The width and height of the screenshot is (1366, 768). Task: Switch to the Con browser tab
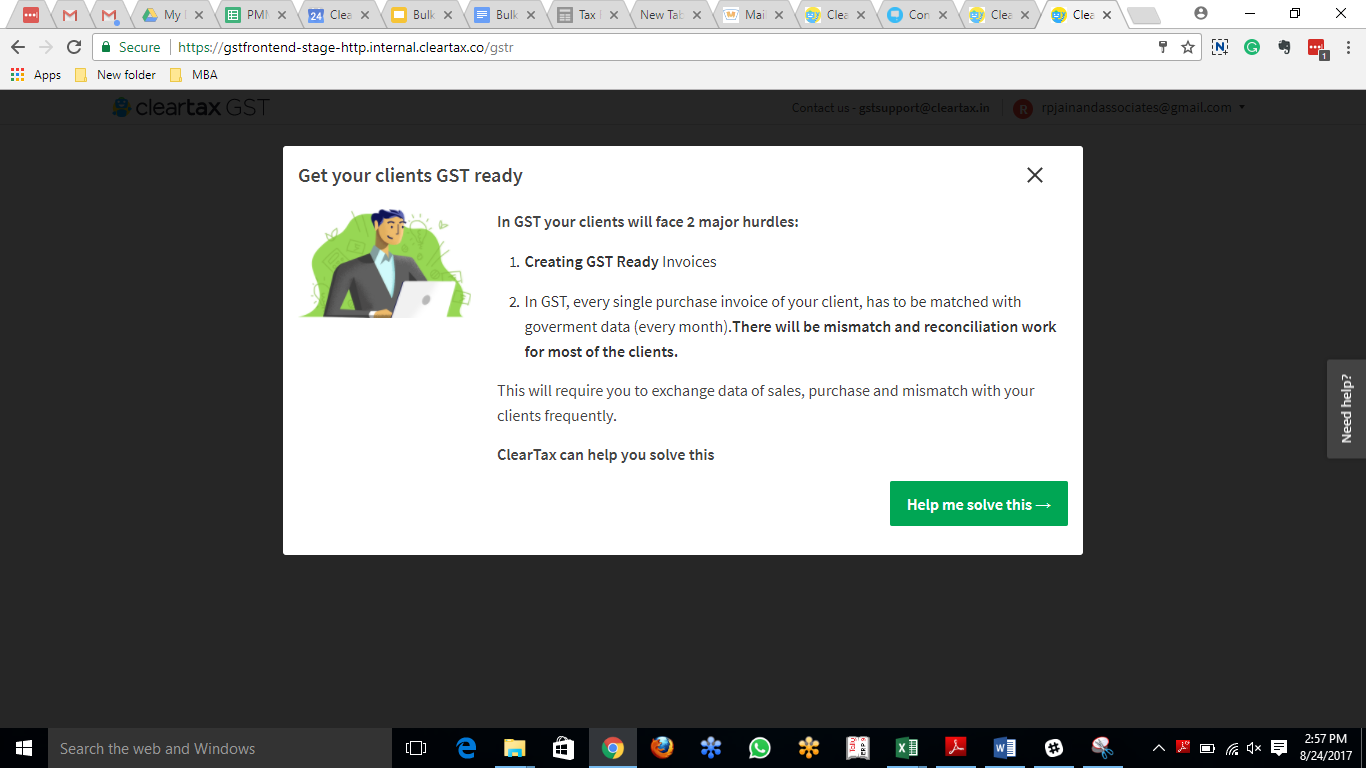(x=917, y=15)
